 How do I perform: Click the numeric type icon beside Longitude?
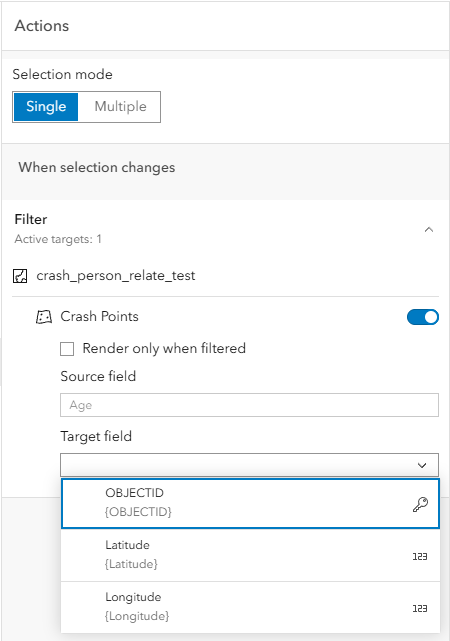pyautogui.click(x=420, y=608)
